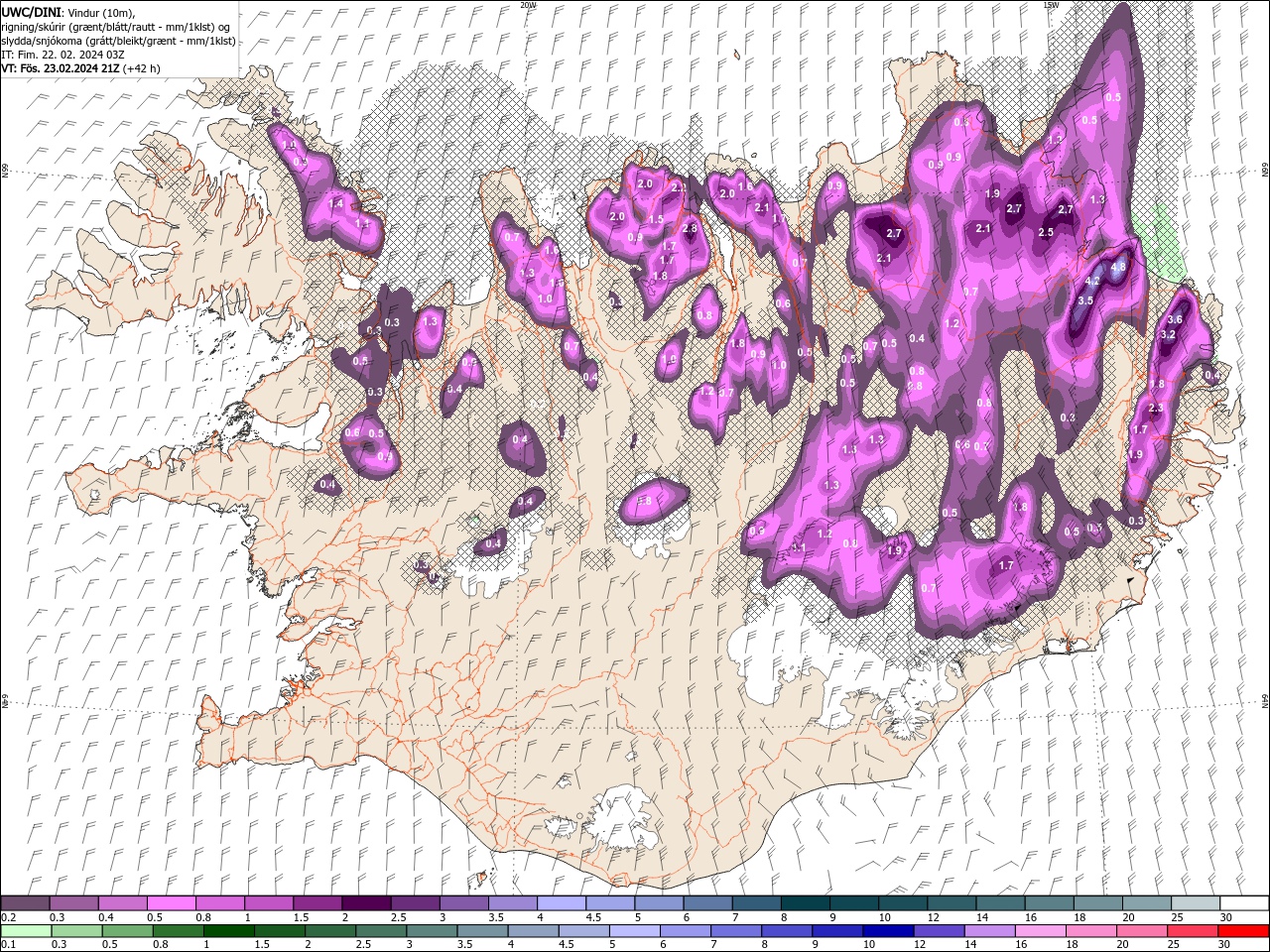This screenshot has width=1270, height=952.
Task: Click the bottom legend swatch between 0.1 and 0.3
Action: (27, 931)
